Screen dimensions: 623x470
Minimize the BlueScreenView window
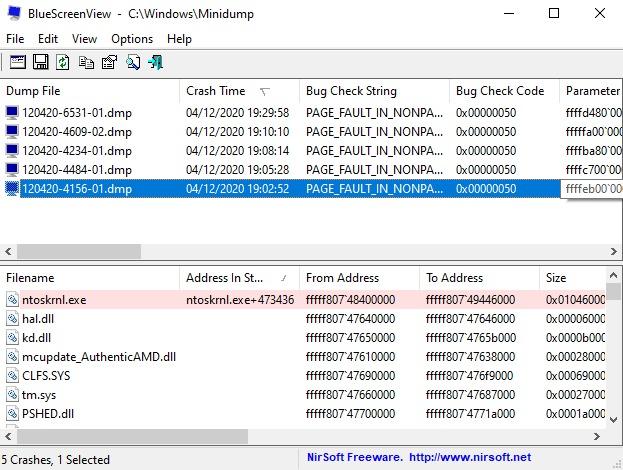click(509, 13)
